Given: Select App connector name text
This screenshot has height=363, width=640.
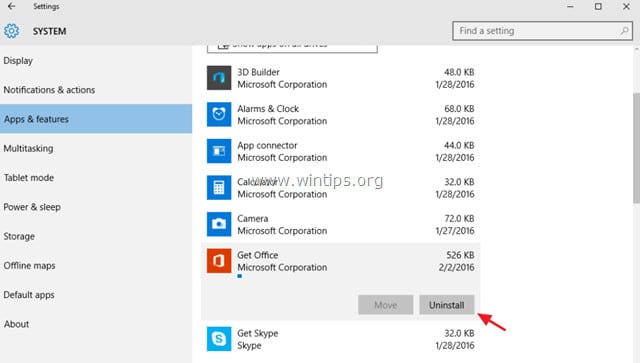Looking at the screenshot, I should (267, 145).
